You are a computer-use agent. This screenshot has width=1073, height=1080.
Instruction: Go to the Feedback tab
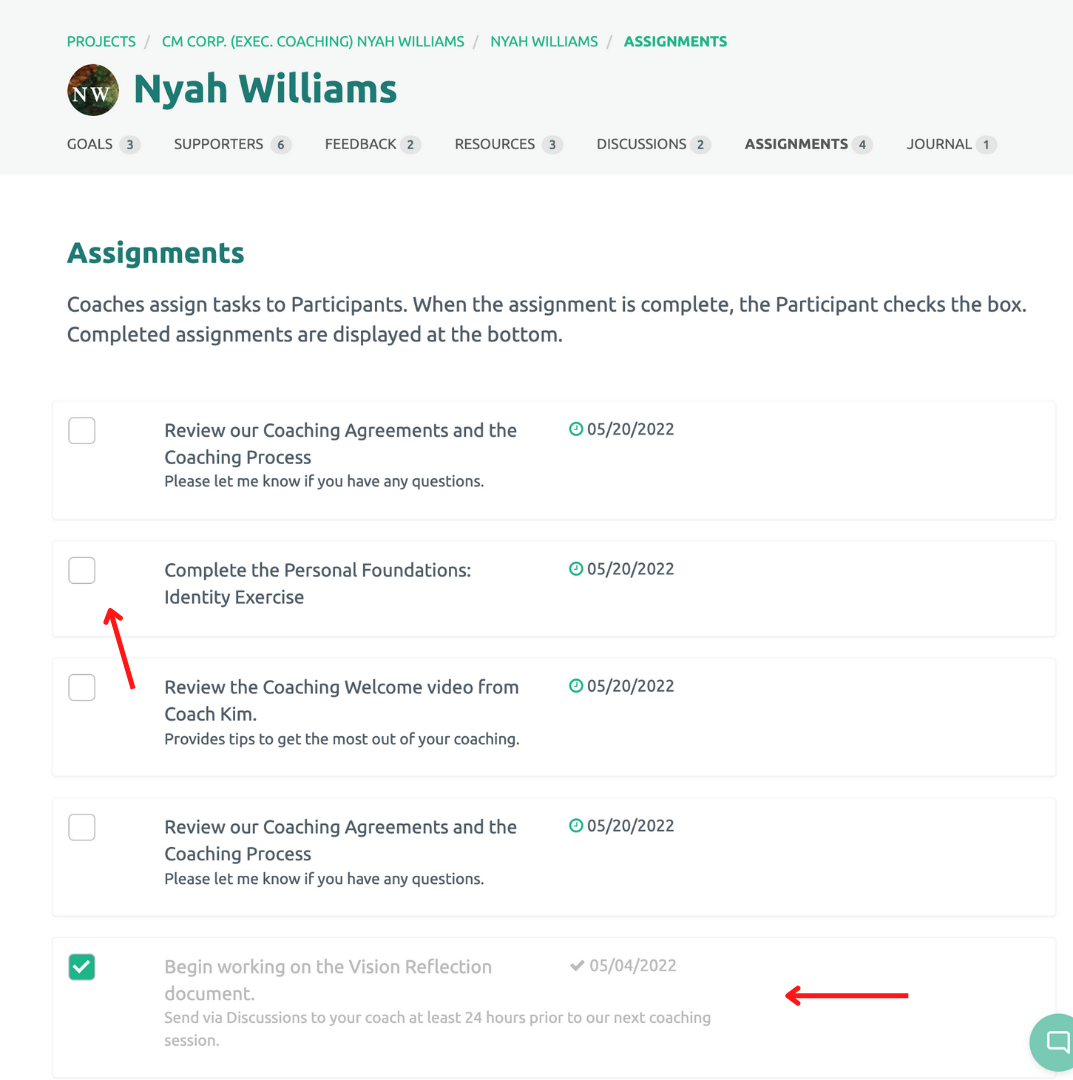pos(373,144)
